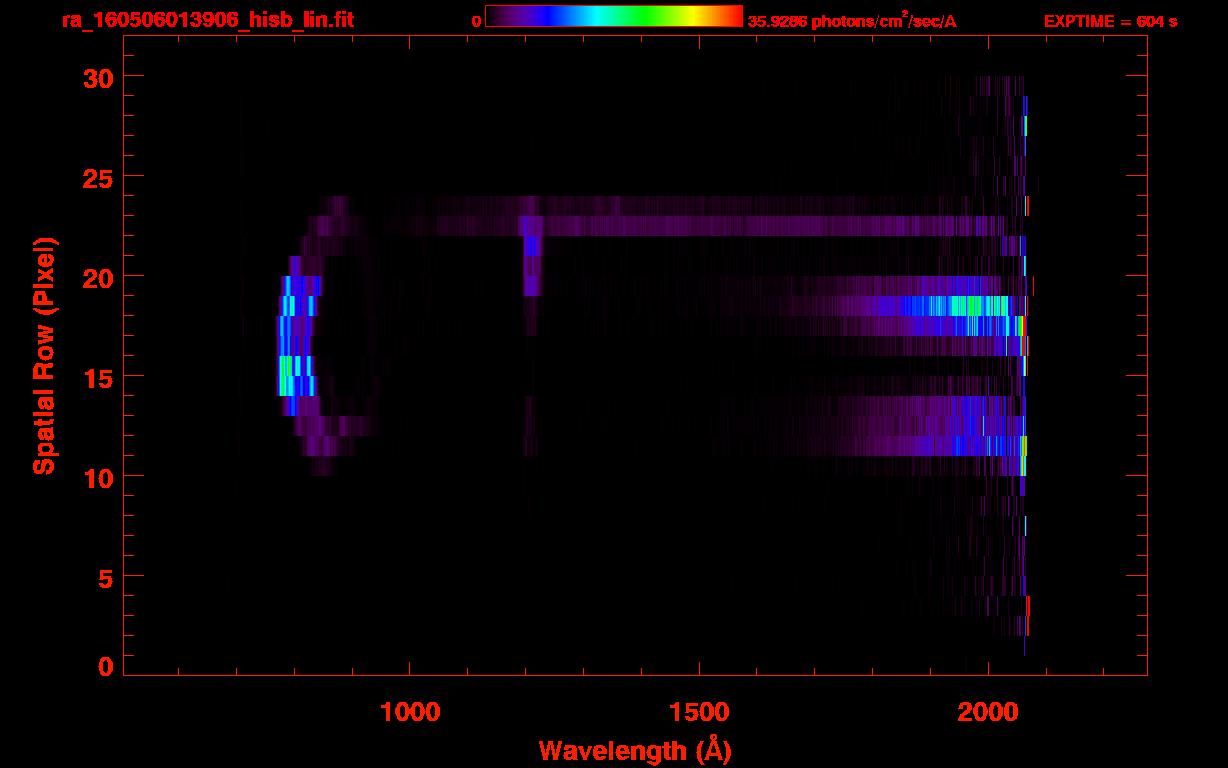This screenshot has height=768, width=1228.
Task: Click the x-axis tick label 2000
Action: 988,712
